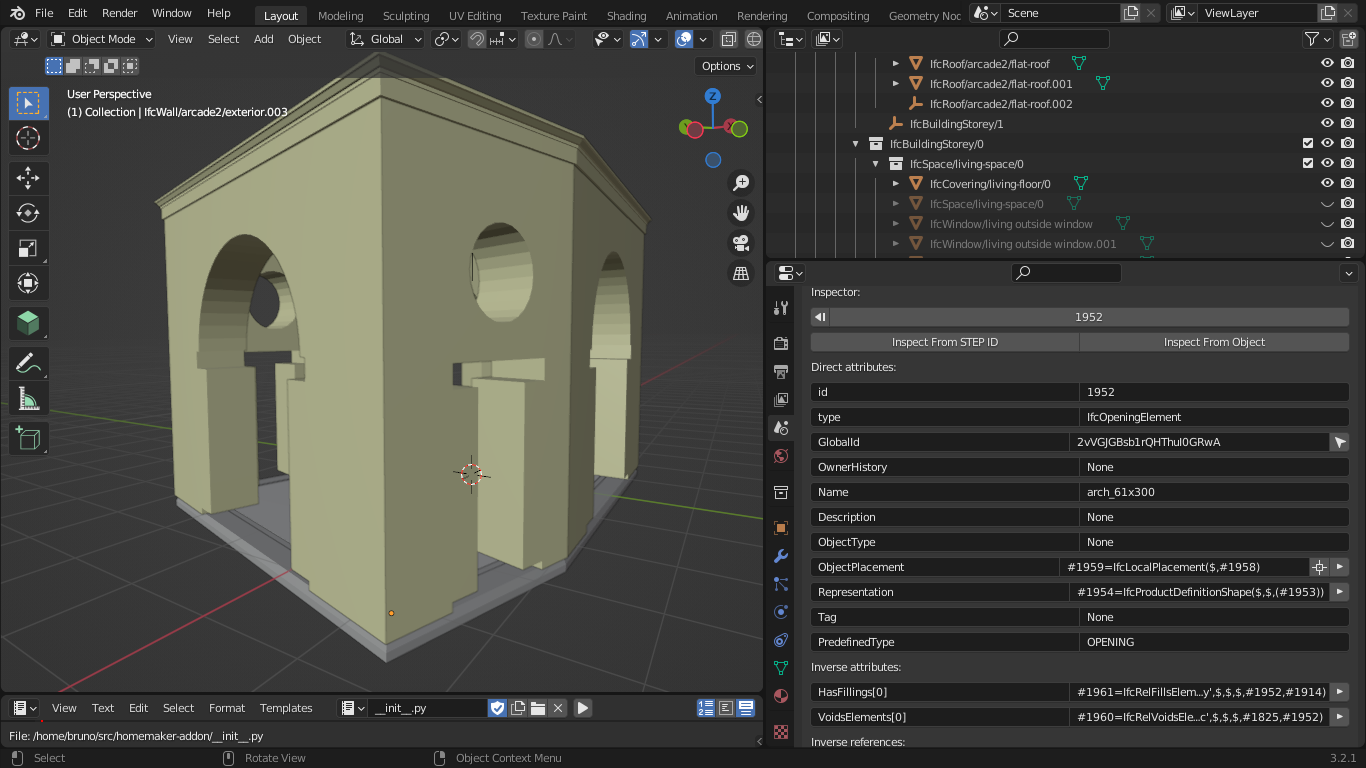This screenshot has width=1366, height=768.
Task: Click Inspect From STEP ID button
Action: (944, 342)
